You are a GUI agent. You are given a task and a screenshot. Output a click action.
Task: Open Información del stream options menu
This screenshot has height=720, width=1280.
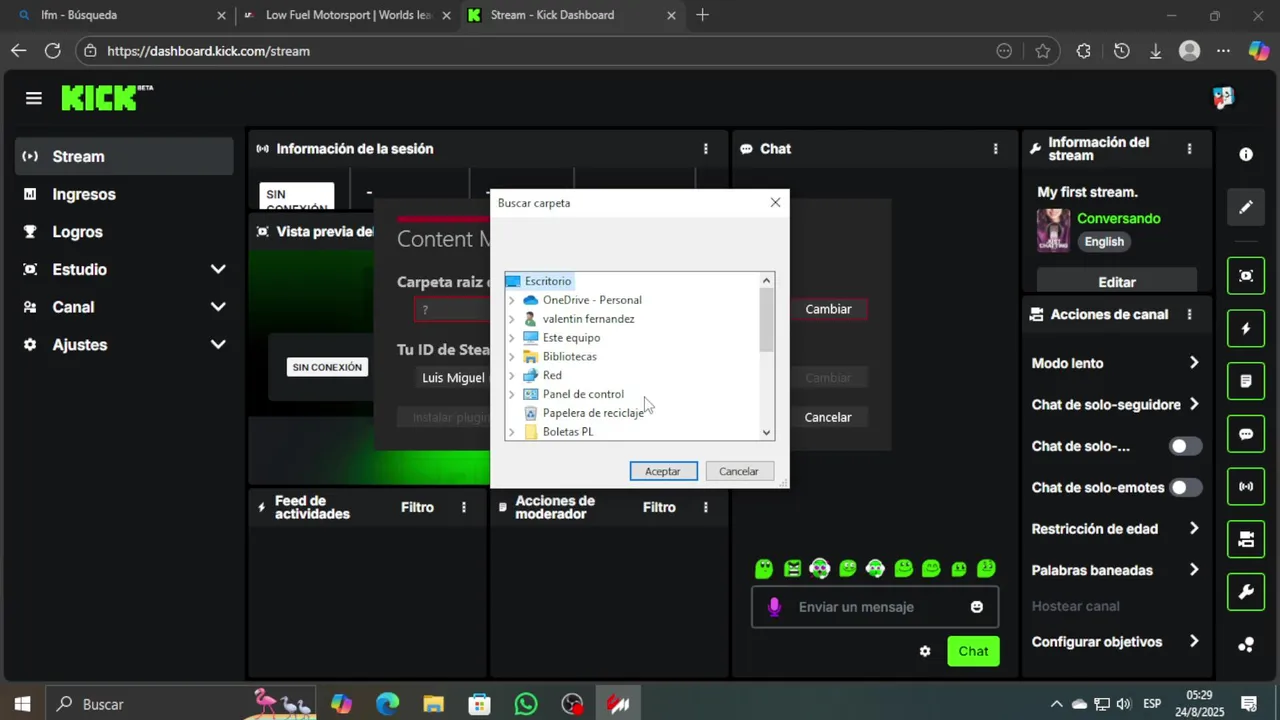pos(1189,149)
